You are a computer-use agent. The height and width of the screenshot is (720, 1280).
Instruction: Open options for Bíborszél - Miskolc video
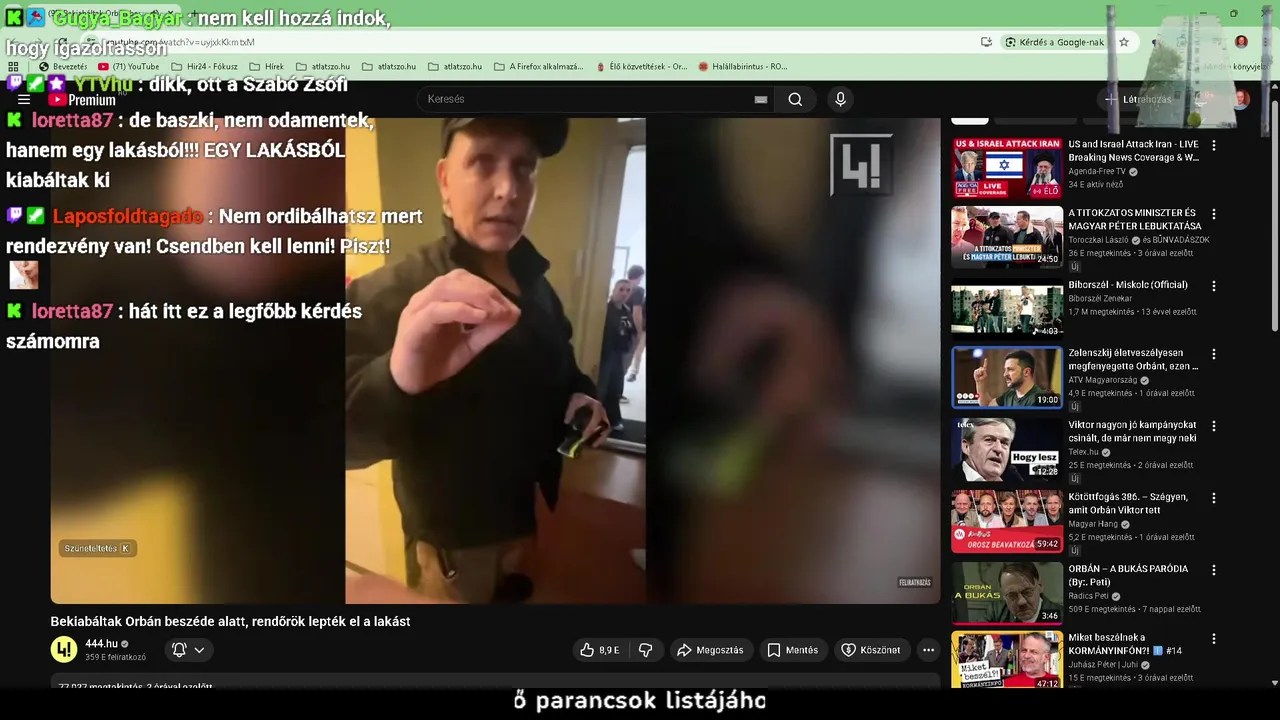tap(1214, 285)
